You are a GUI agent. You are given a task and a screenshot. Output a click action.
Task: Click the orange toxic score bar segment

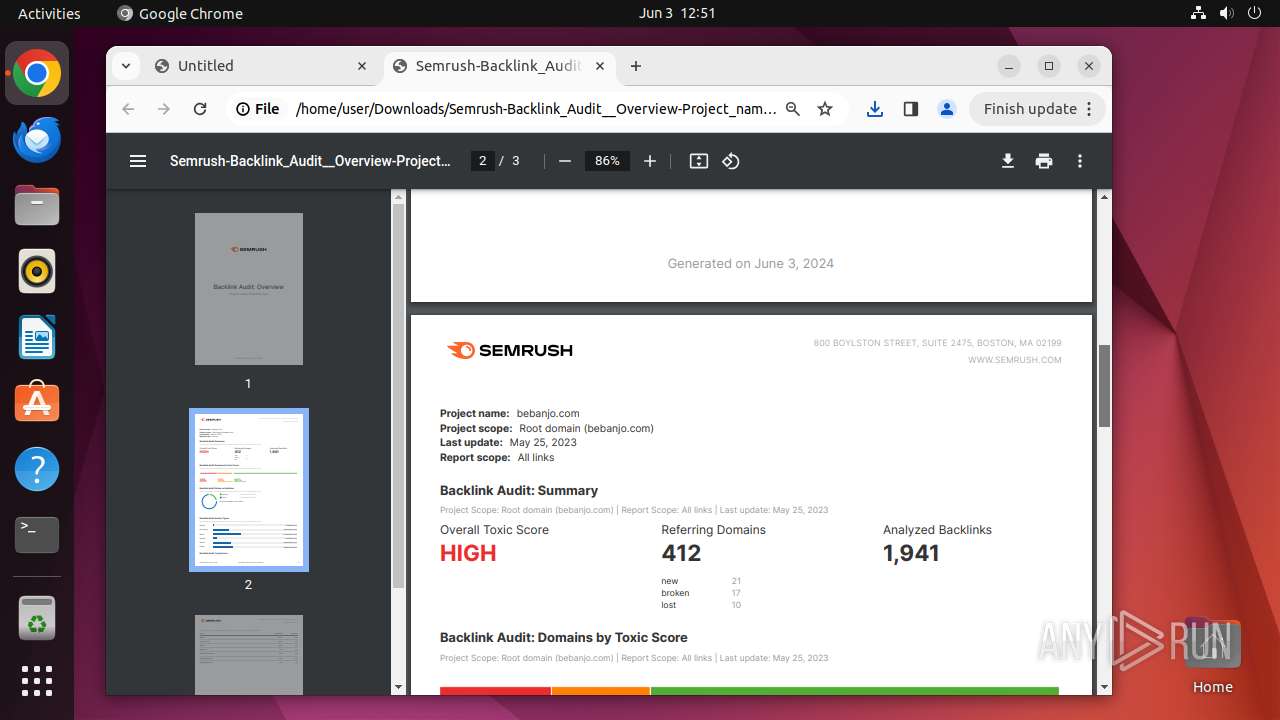point(601,691)
